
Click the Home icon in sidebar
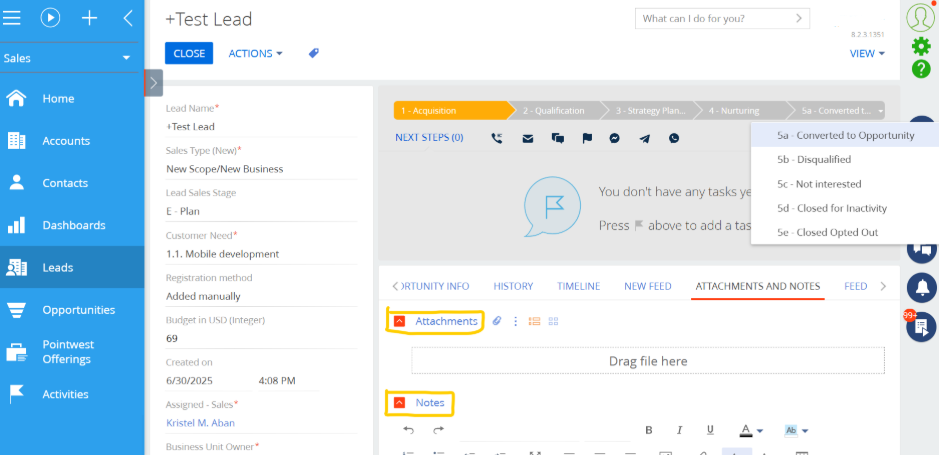(16, 99)
